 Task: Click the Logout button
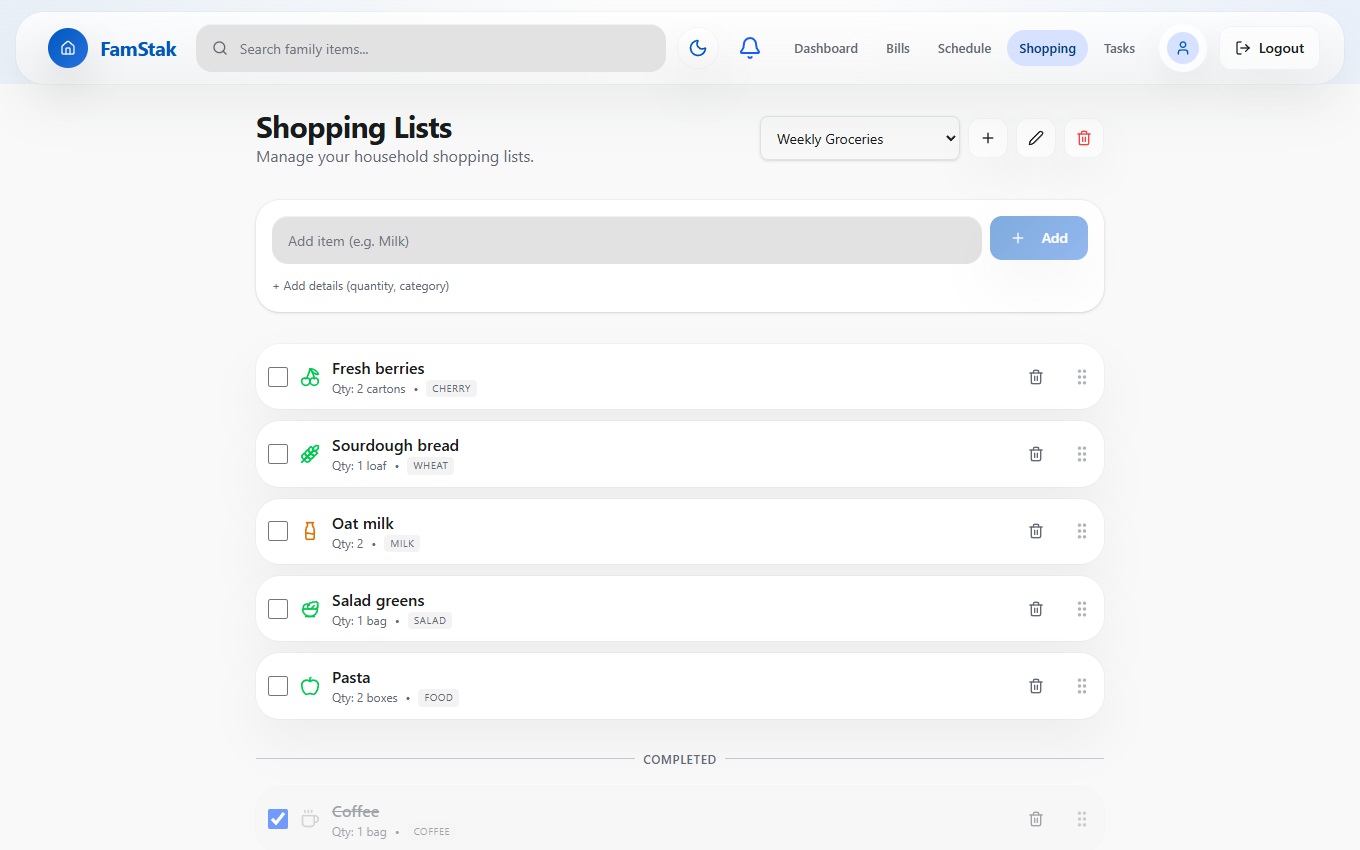pyautogui.click(x=1269, y=48)
